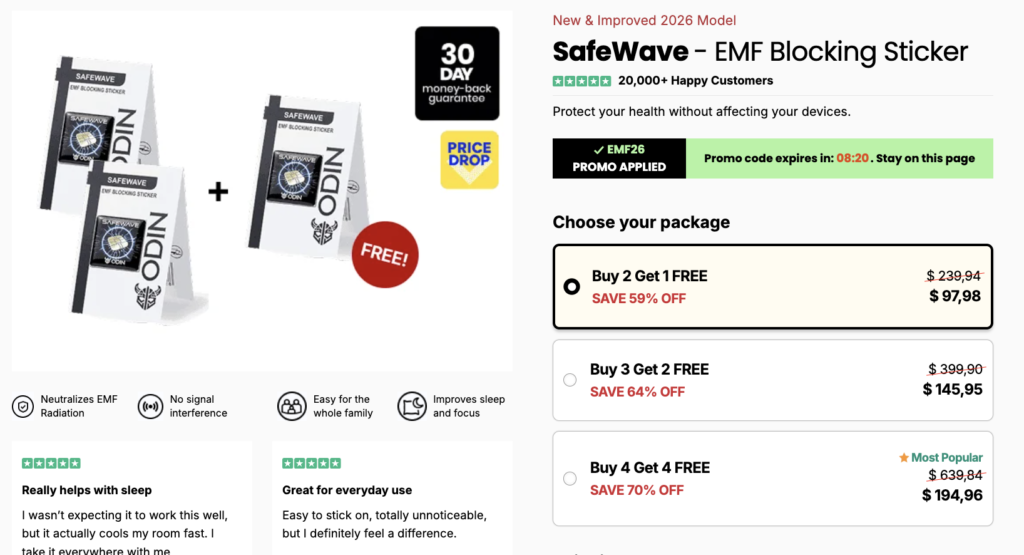Click the green stars beside 20,000+ Happy Customers
This screenshot has height=555, width=1024.
[x=581, y=81]
